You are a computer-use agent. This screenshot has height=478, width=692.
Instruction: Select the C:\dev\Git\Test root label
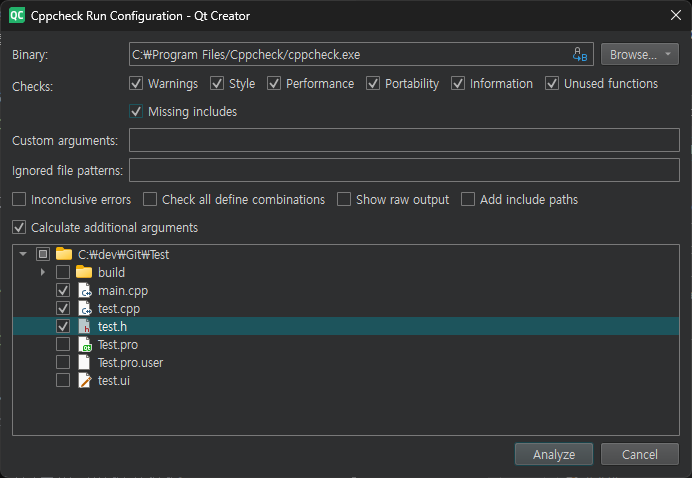(x=124, y=254)
